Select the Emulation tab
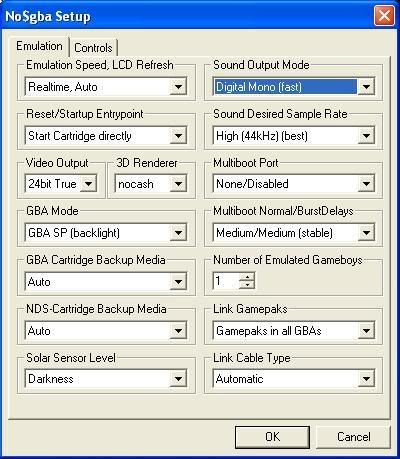Screen dimensions: 400x459 [x=39, y=46]
